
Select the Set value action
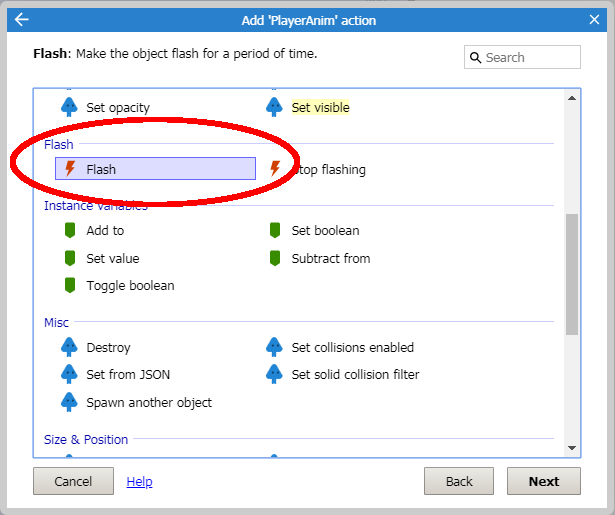pyautogui.click(x=112, y=258)
